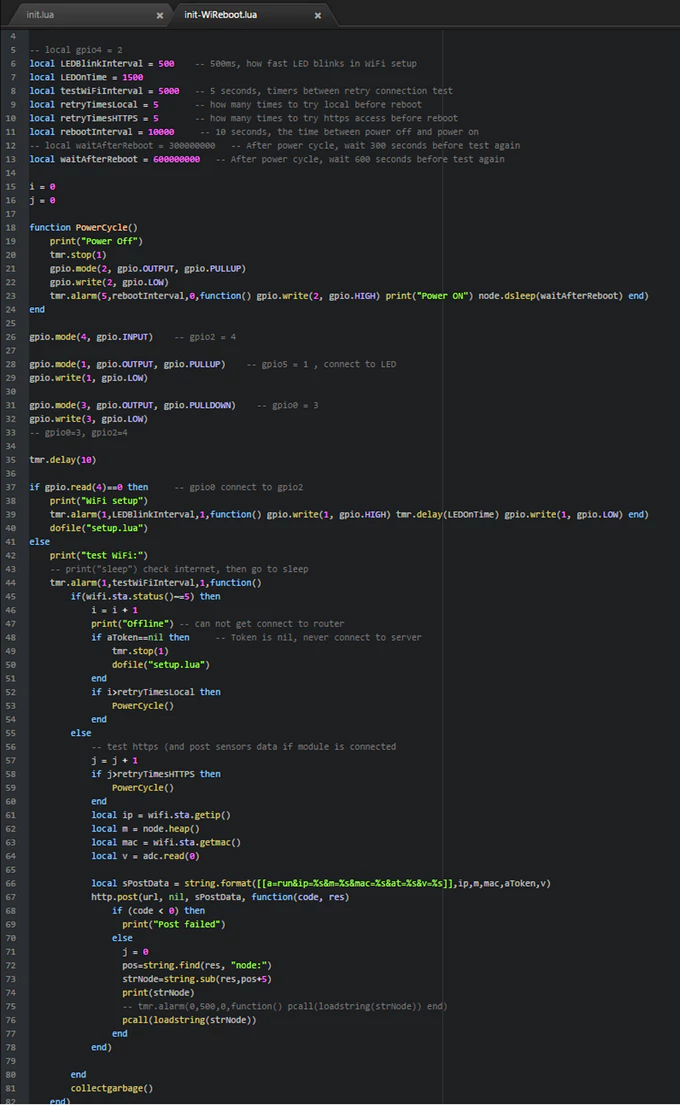Click the pcall(loadstring(strNode)) line 76

[x=189, y=1020]
